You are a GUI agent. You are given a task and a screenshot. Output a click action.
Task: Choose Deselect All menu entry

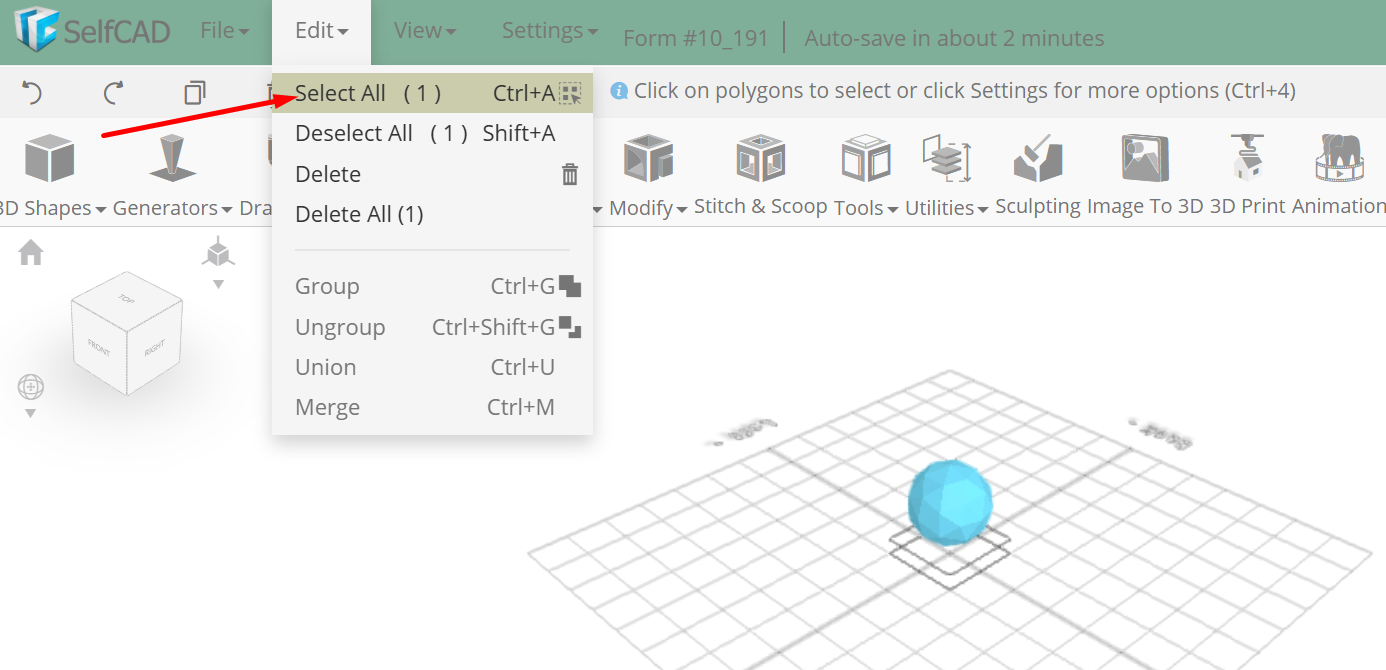tap(432, 133)
